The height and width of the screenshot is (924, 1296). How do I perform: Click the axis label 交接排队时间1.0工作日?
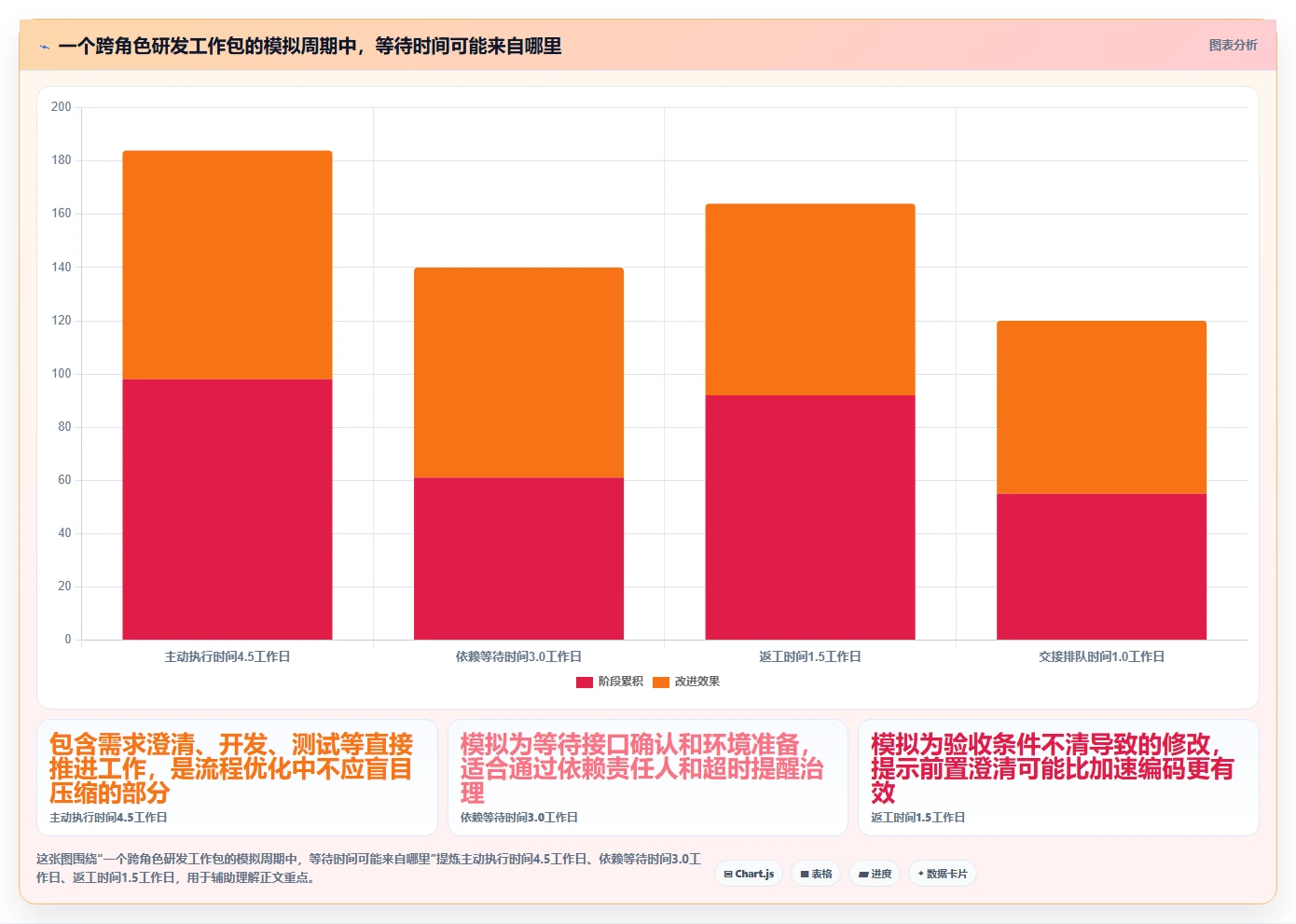(1101, 656)
